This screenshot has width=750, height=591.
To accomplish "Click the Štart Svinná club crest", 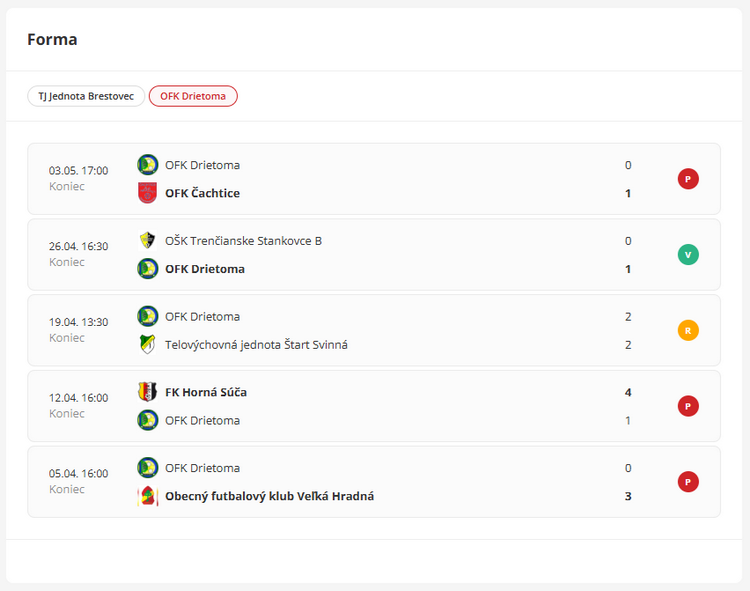I will (x=147, y=345).
